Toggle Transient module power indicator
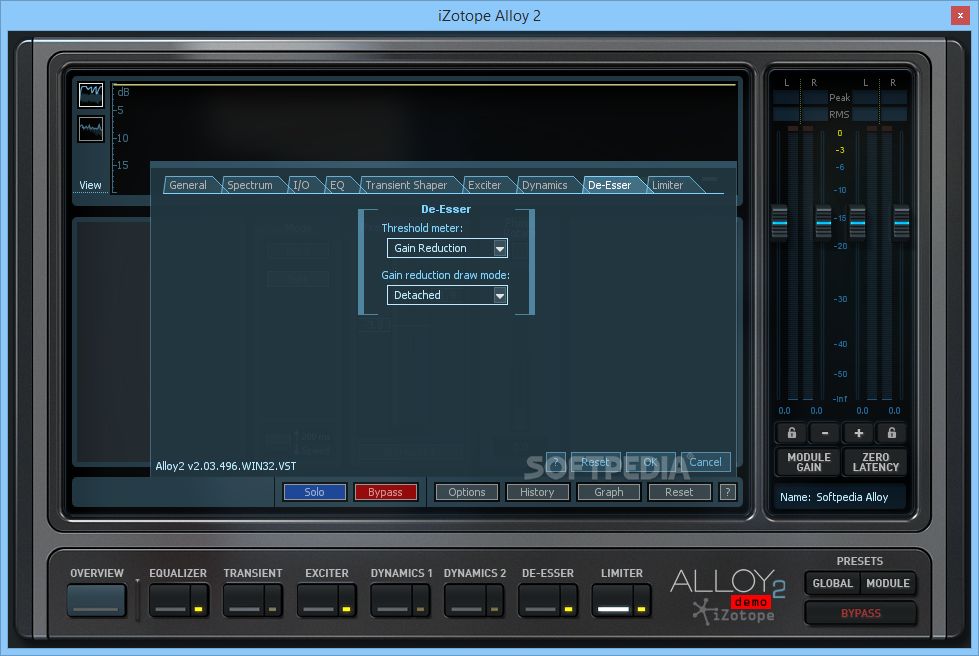Image resolution: width=979 pixels, height=656 pixels. tap(272, 608)
